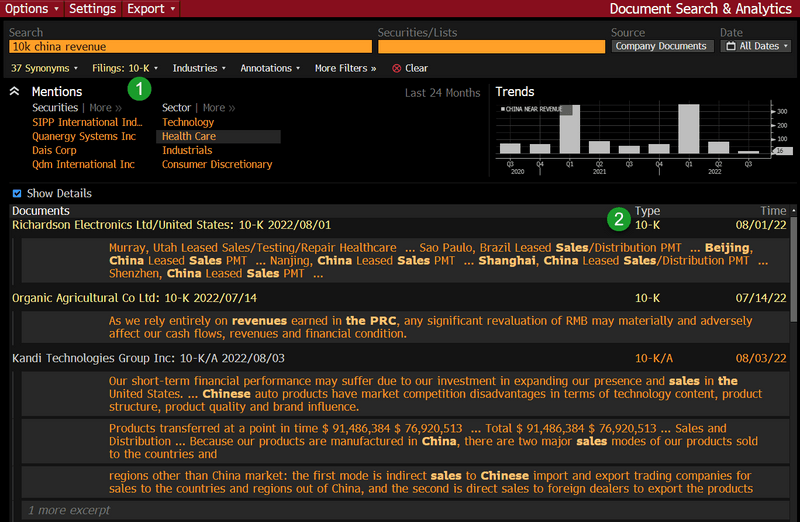Viewport: 800px width, 522px height.
Task: Expand More Filters options
Action: tap(345, 69)
